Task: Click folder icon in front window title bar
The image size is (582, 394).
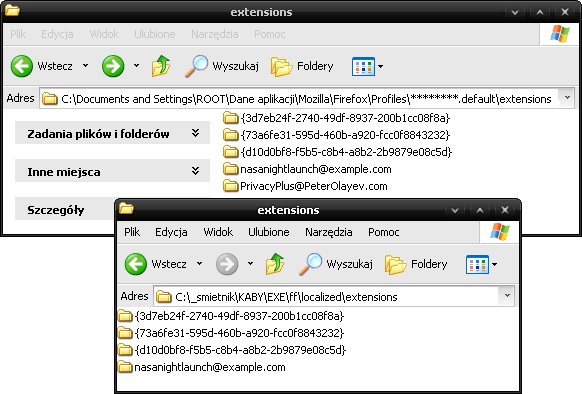Action: pyautogui.click(x=127, y=208)
